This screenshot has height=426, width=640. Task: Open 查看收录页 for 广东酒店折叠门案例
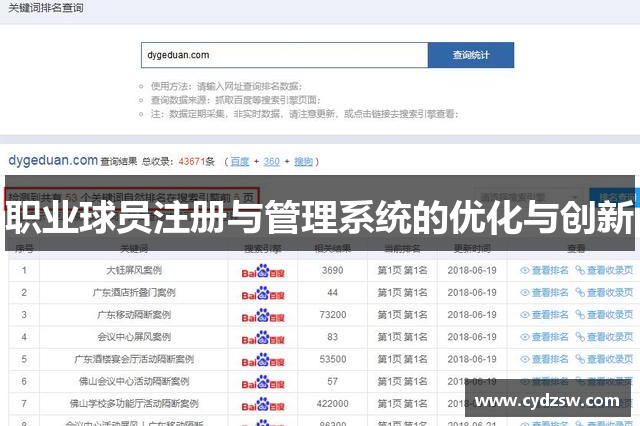(x=604, y=293)
